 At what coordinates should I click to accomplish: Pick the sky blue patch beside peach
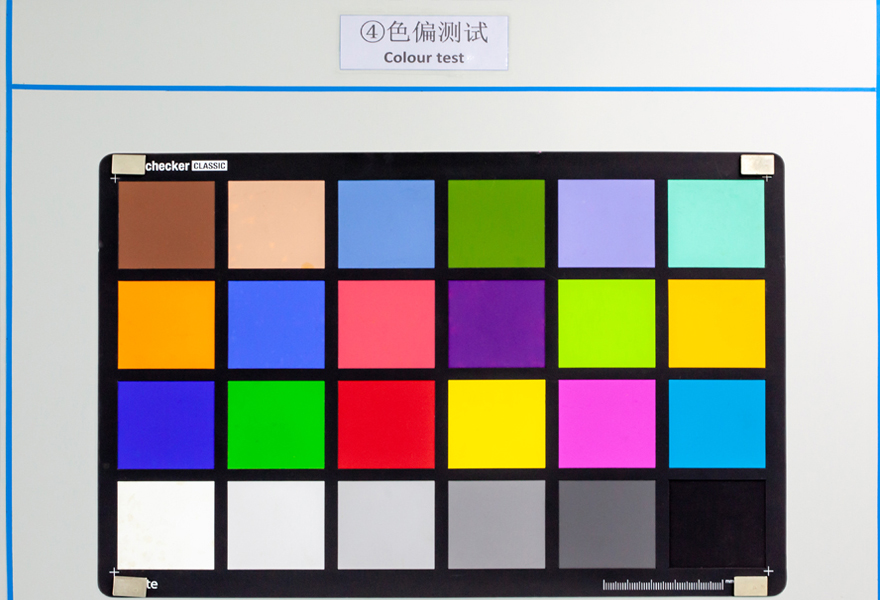click(386, 224)
